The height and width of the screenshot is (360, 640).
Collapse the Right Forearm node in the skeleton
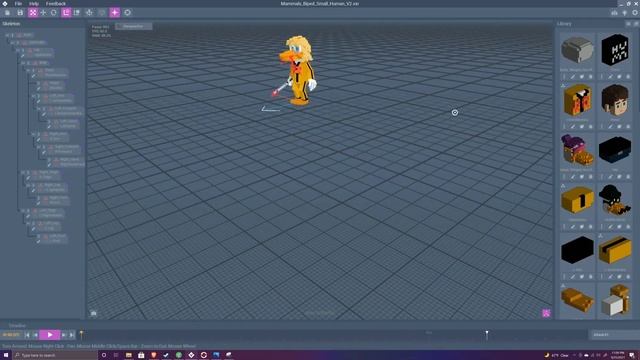(39, 147)
